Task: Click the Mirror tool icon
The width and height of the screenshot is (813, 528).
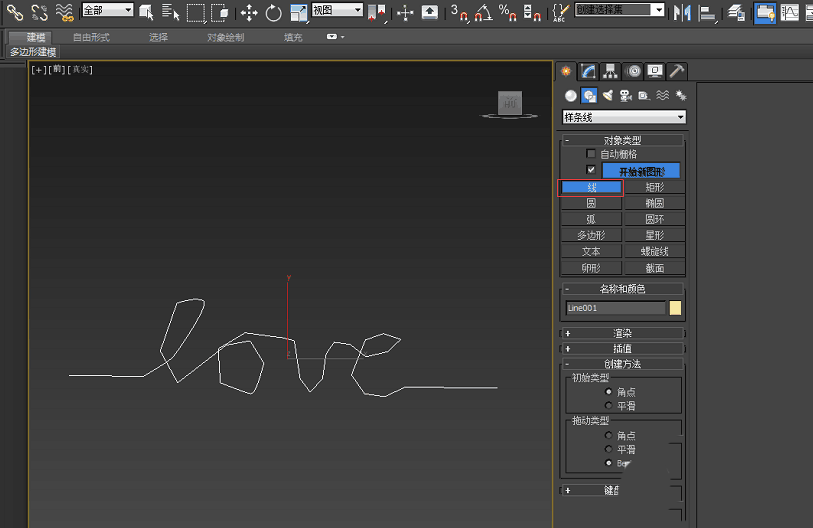Action: pyautogui.click(x=682, y=13)
